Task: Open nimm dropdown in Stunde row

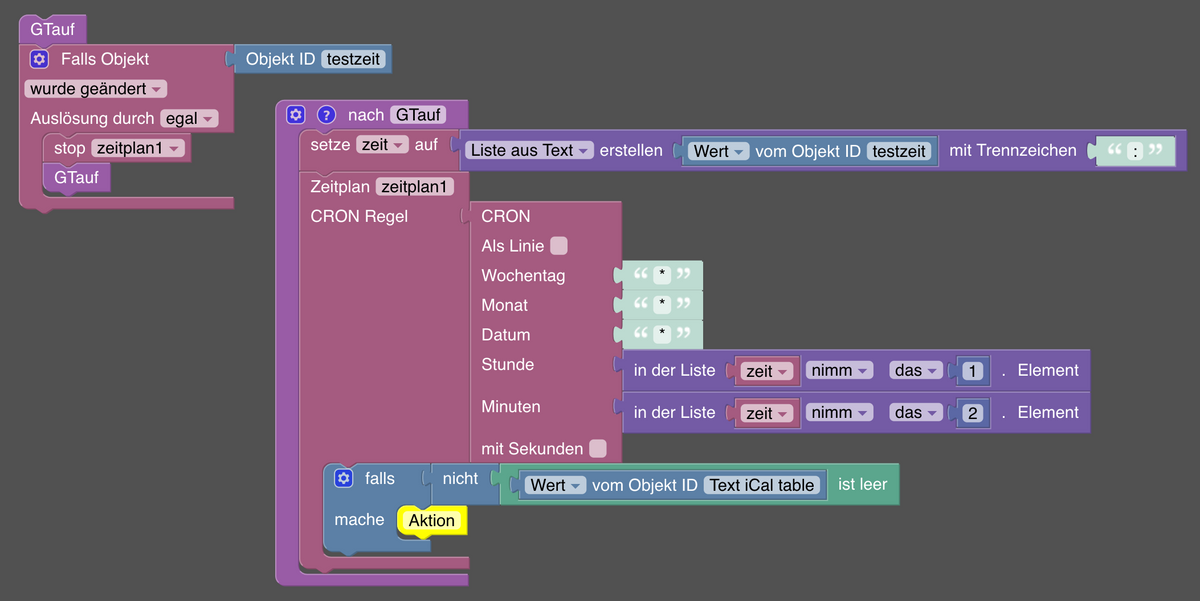Action: (840, 370)
